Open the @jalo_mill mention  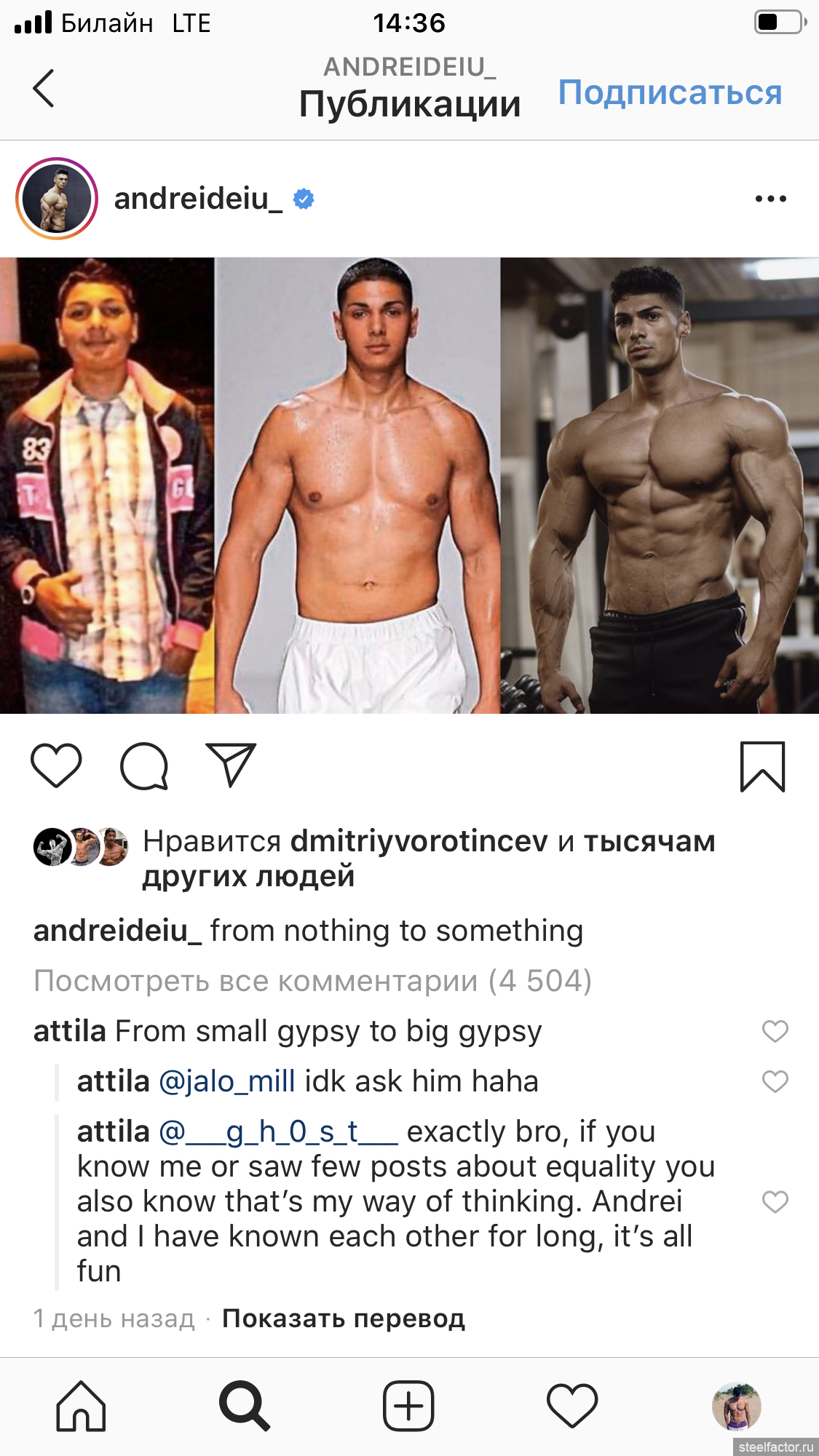point(227,1082)
